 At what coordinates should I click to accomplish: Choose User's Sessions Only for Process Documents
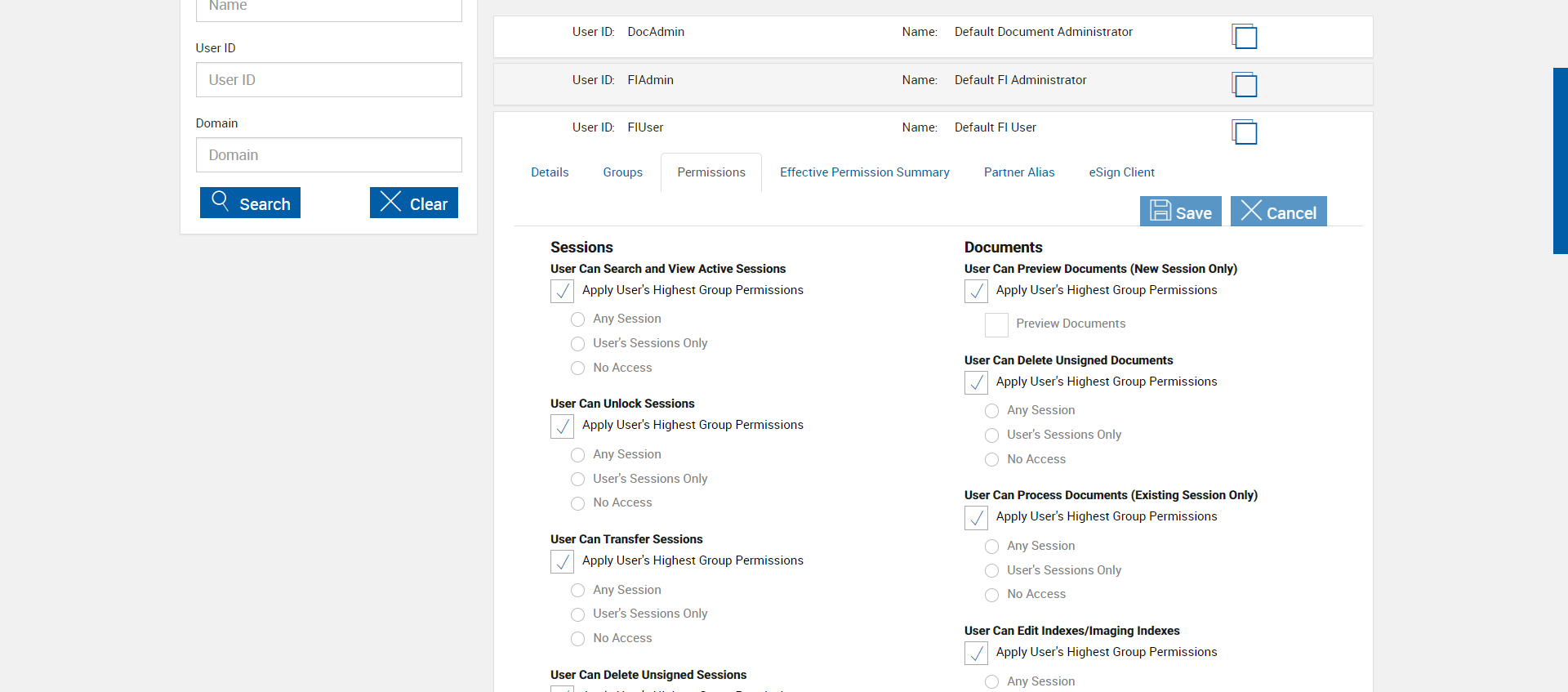point(992,570)
